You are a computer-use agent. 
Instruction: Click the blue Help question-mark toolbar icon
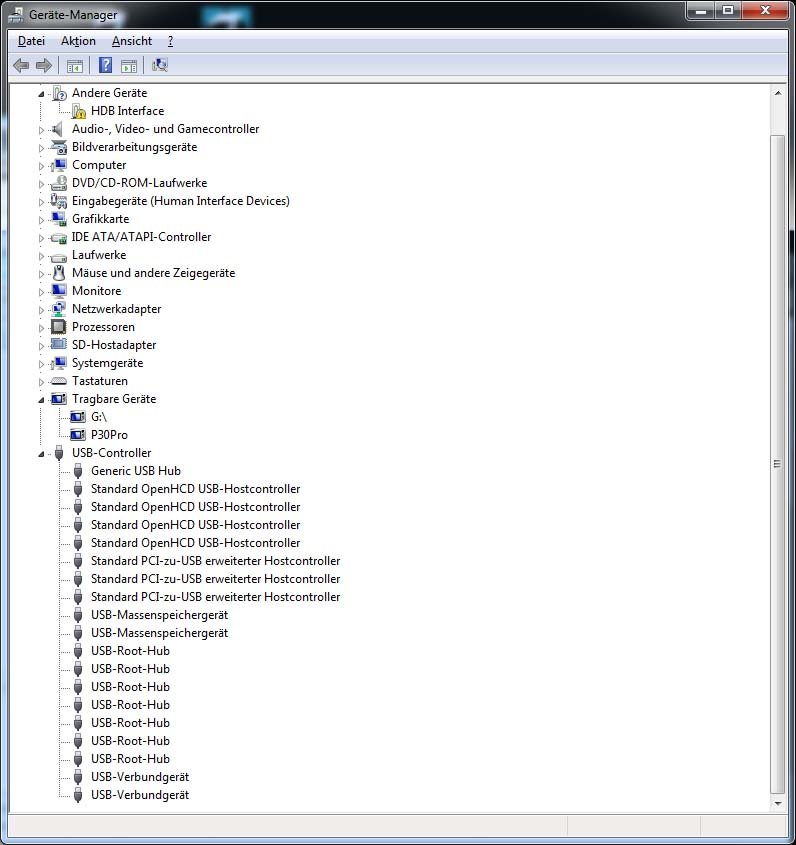pos(105,65)
